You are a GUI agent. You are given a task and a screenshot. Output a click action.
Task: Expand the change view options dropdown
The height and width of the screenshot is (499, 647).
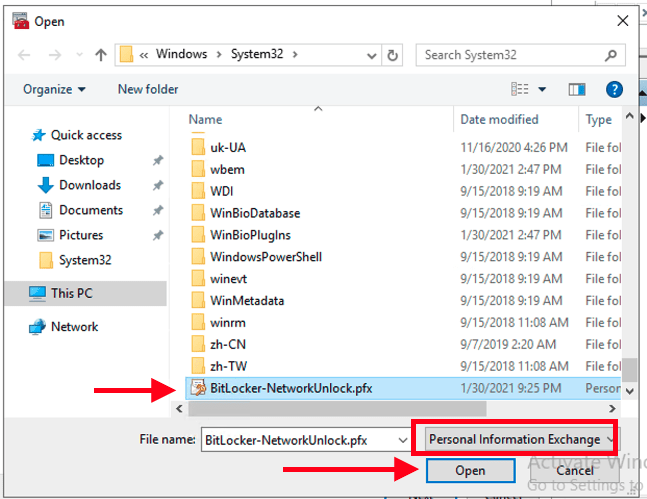(543, 89)
